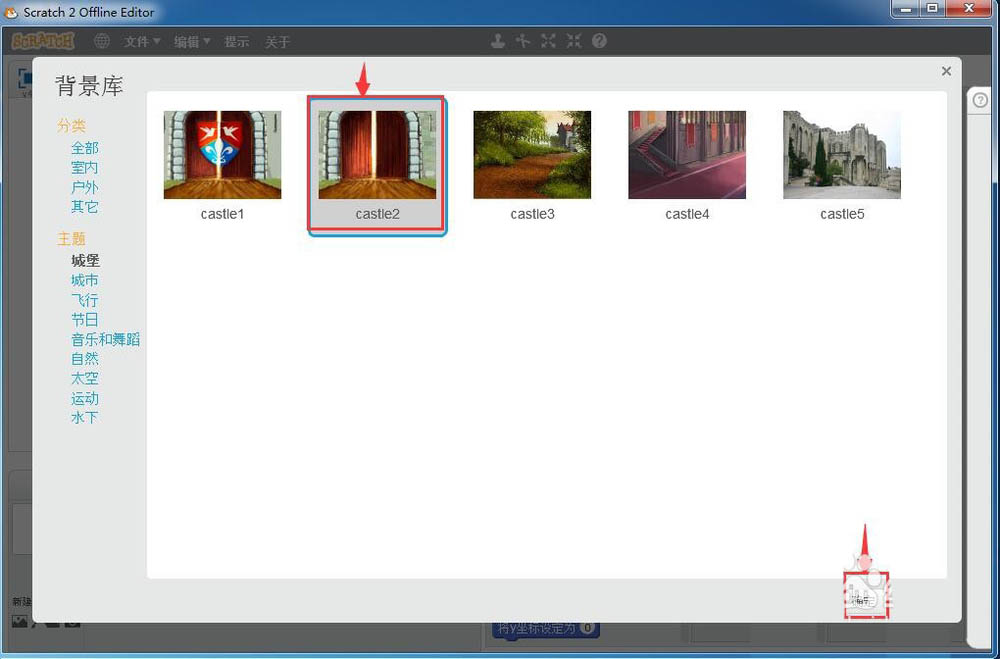Click the 将y坐标设定为 block behind the dialog
This screenshot has width=1000, height=659.
[x=546, y=628]
